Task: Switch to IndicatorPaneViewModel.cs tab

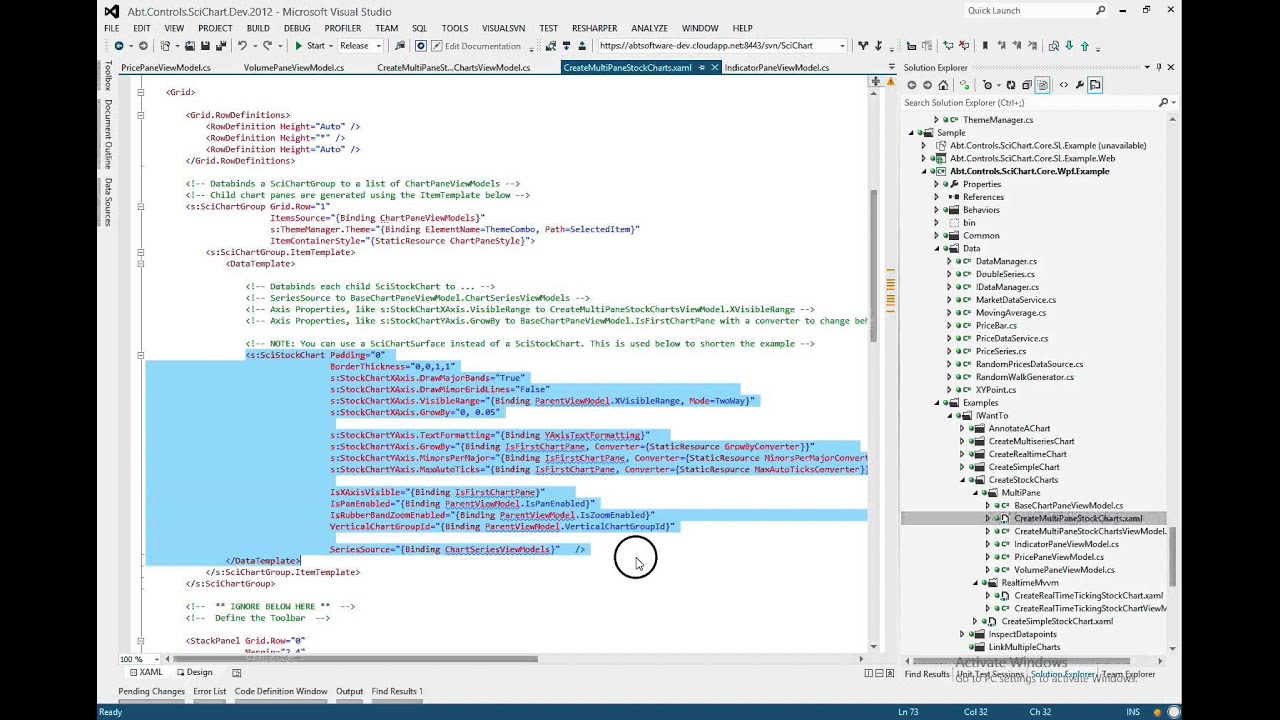Action: coord(776,68)
